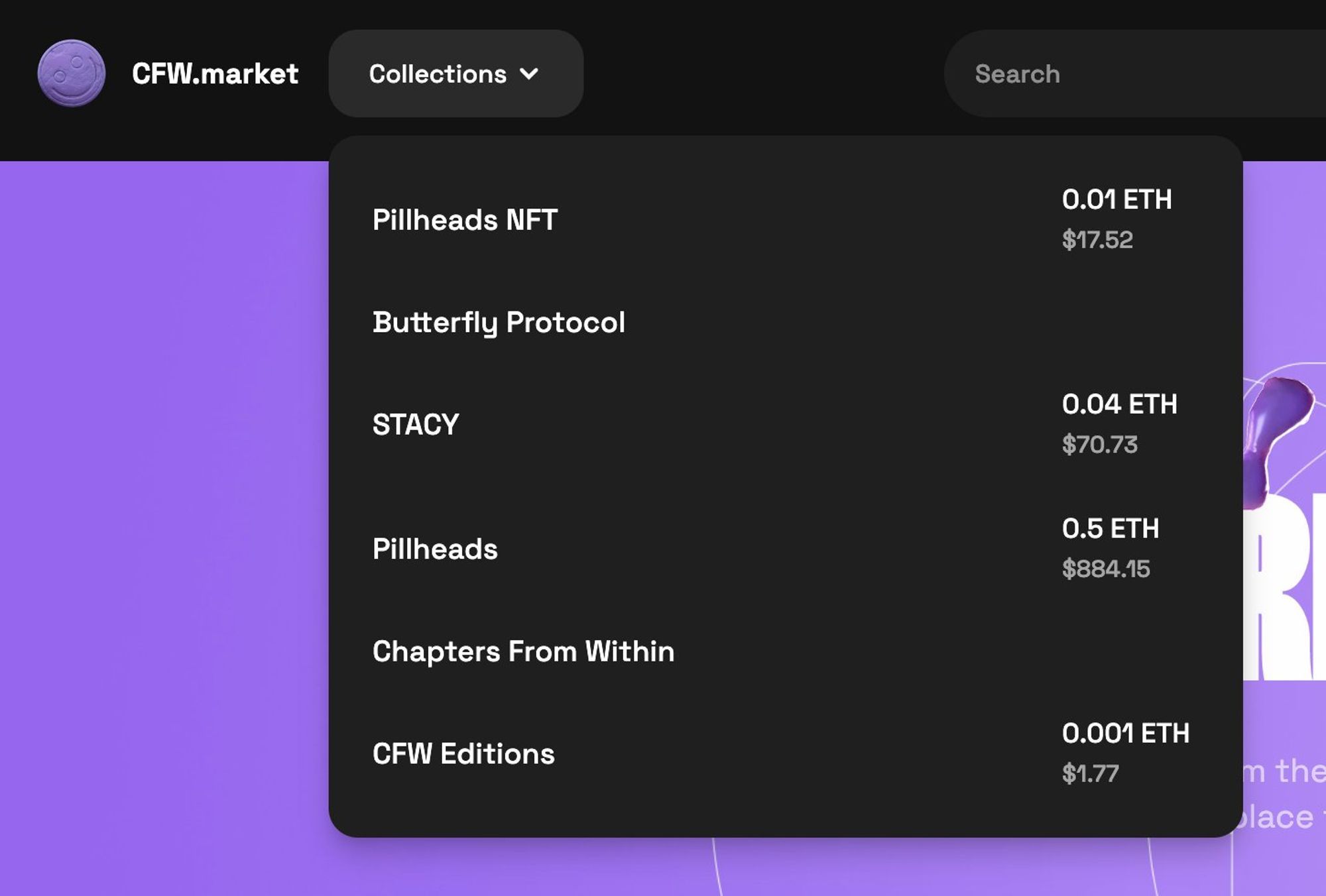
Task: Collapse the Collections dropdown menu
Action: pos(438,74)
